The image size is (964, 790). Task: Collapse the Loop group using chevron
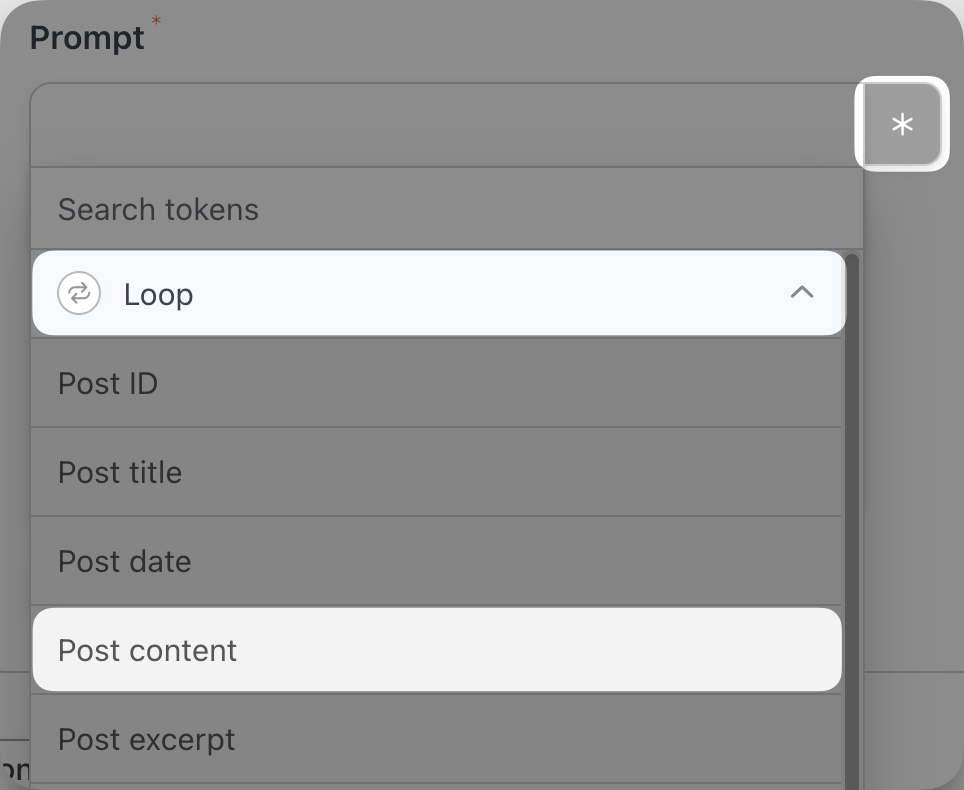802,292
